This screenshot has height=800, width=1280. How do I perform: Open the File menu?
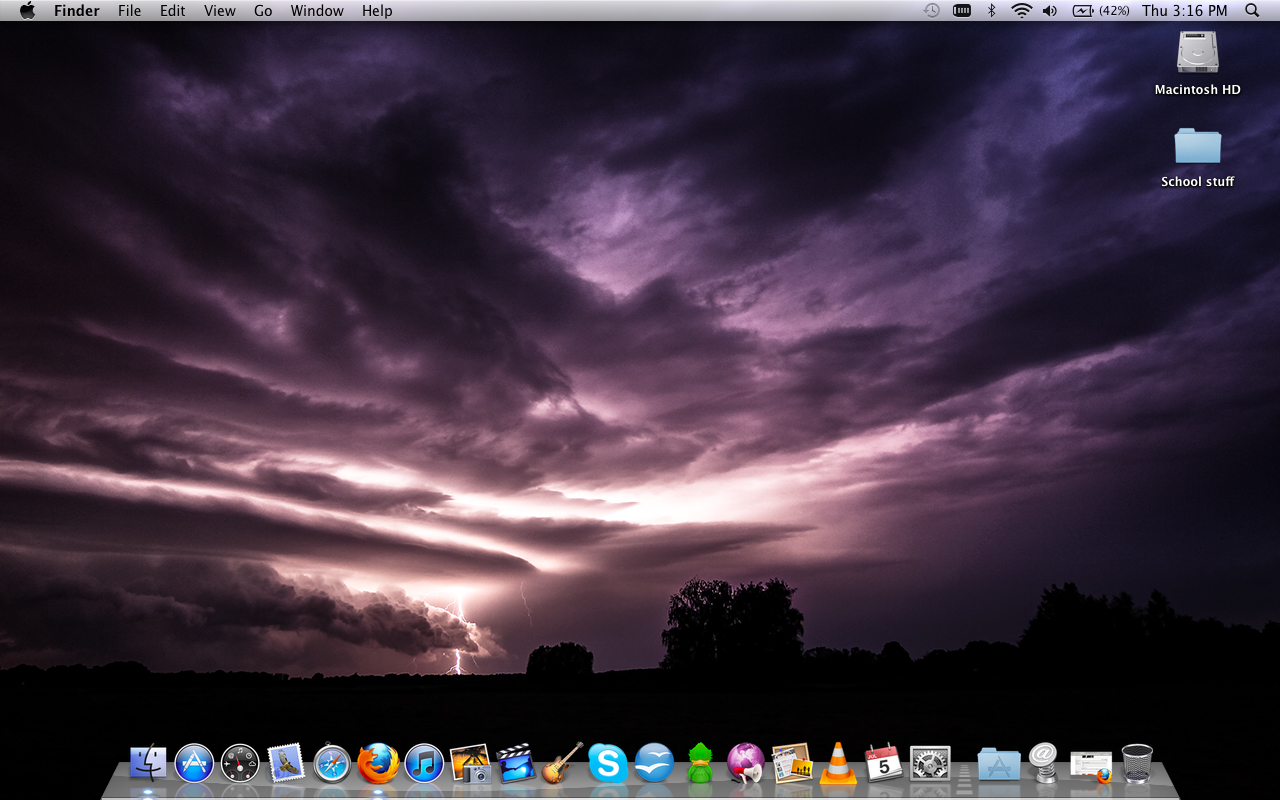(129, 11)
